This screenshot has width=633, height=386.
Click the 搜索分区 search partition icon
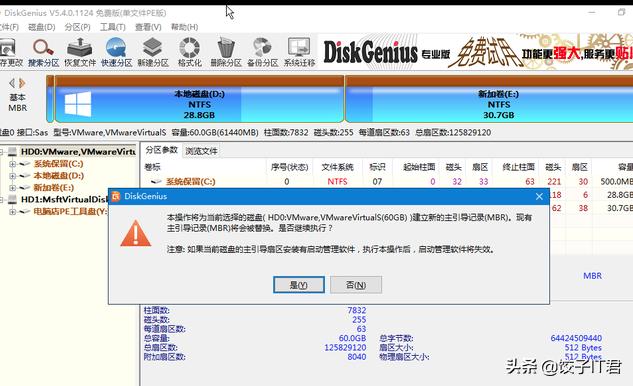click(x=43, y=48)
